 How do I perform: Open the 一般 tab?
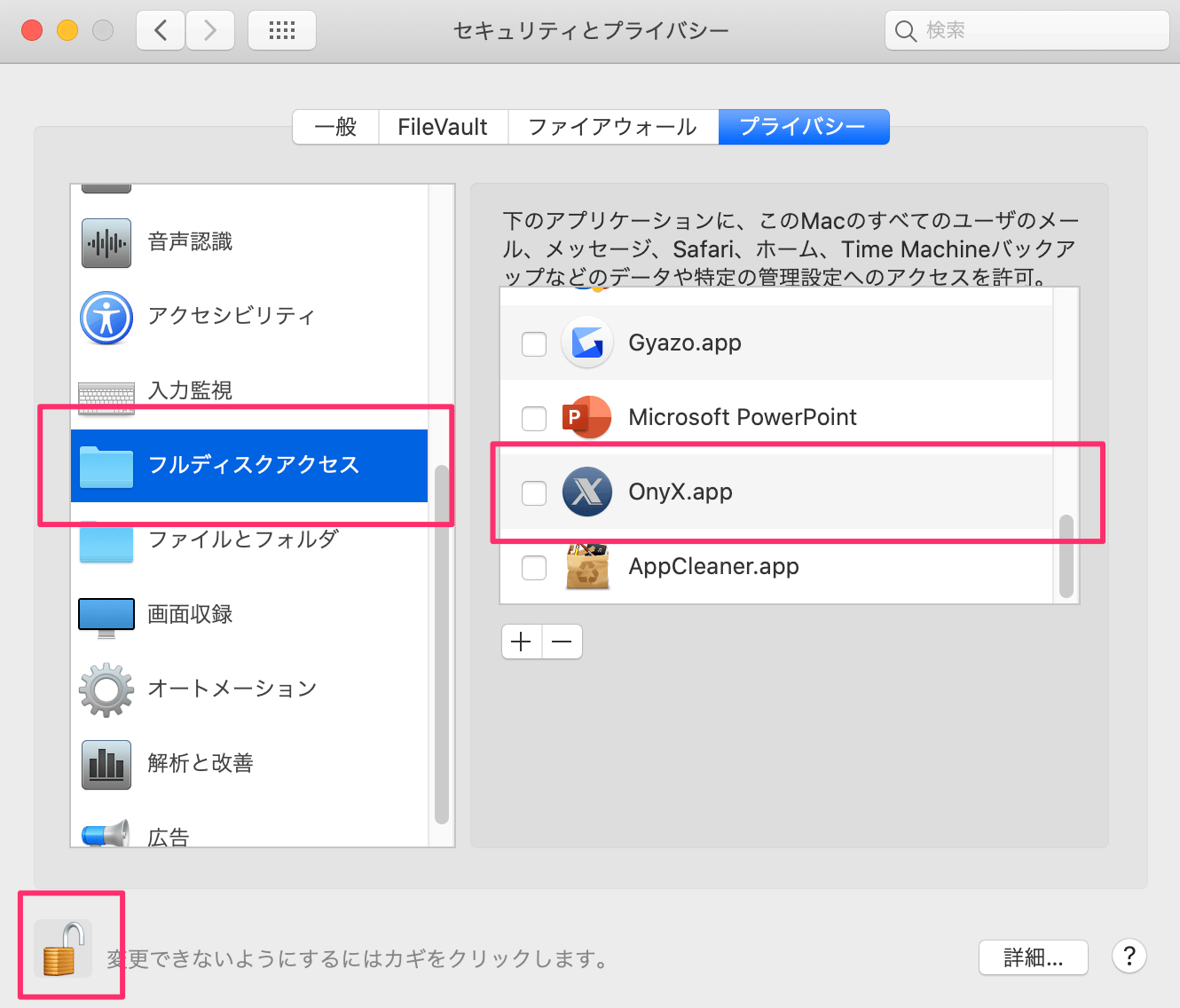coord(335,127)
